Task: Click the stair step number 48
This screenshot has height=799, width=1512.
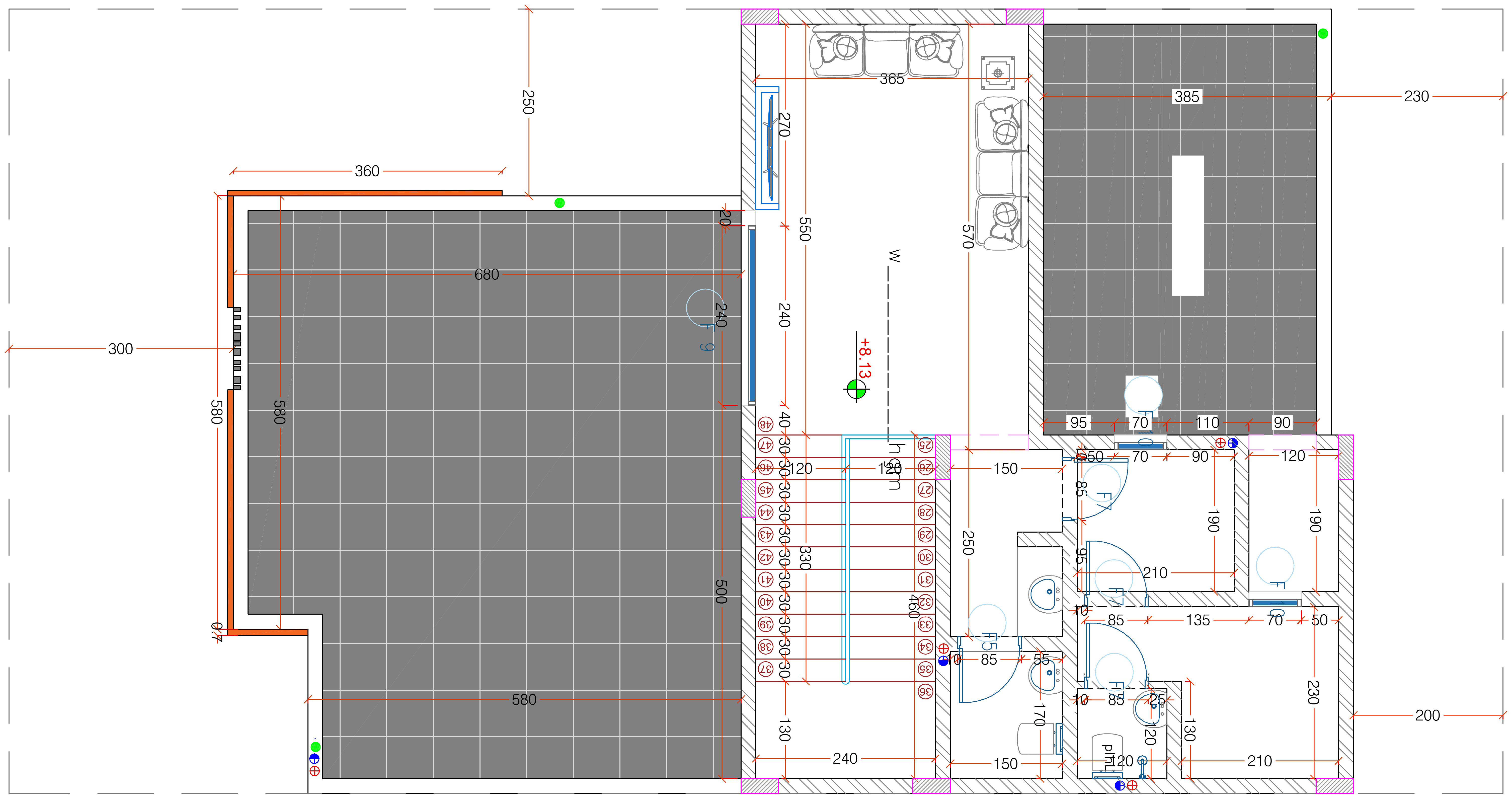Action: (765, 424)
